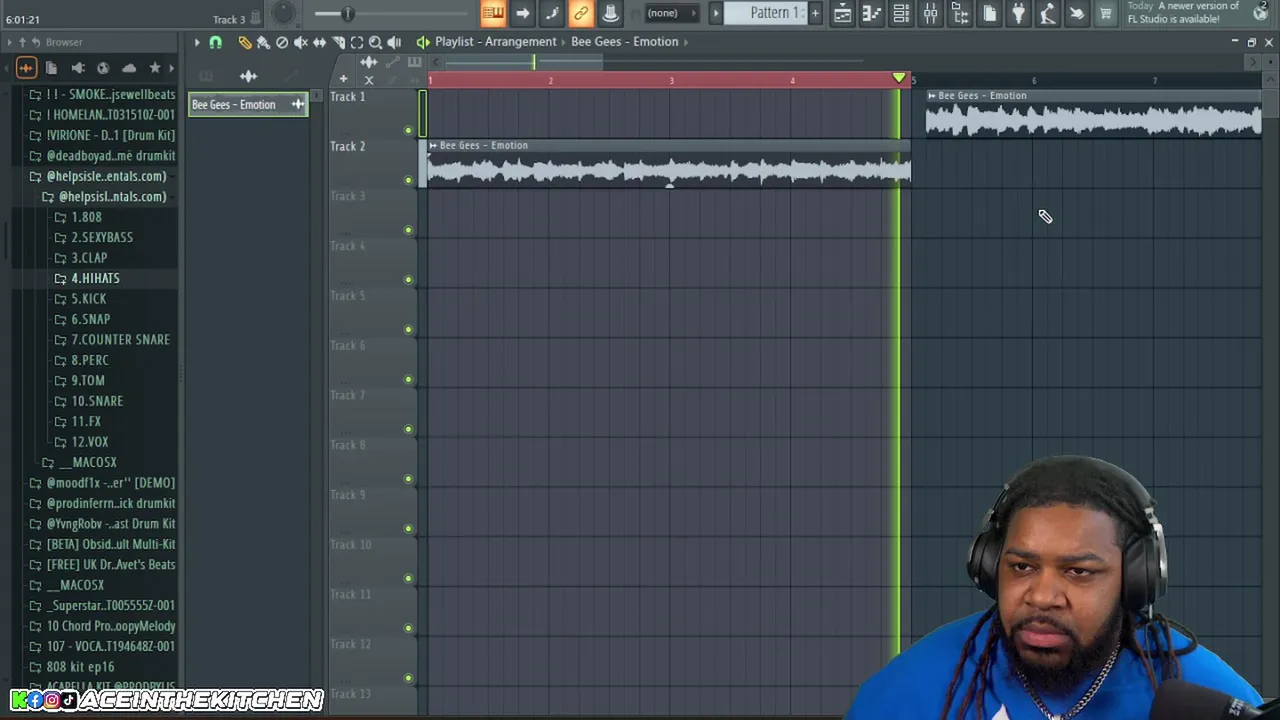The image size is (1280, 720).
Task: Select the Paint brush tool
Action: click(263, 42)
